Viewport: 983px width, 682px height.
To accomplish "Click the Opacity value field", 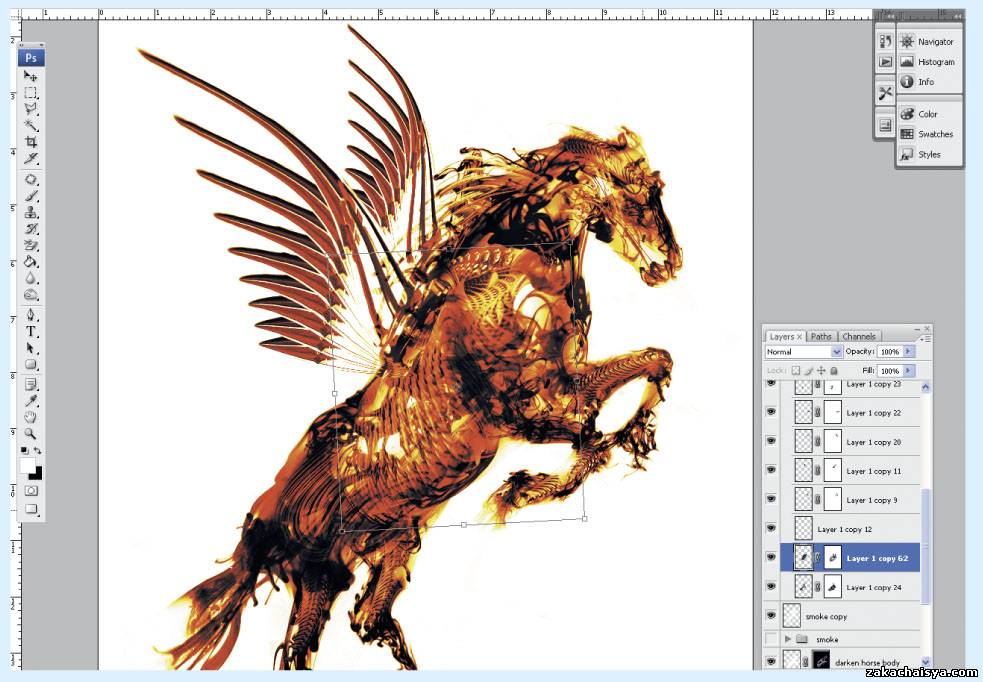I will click(x=889, y=352).
